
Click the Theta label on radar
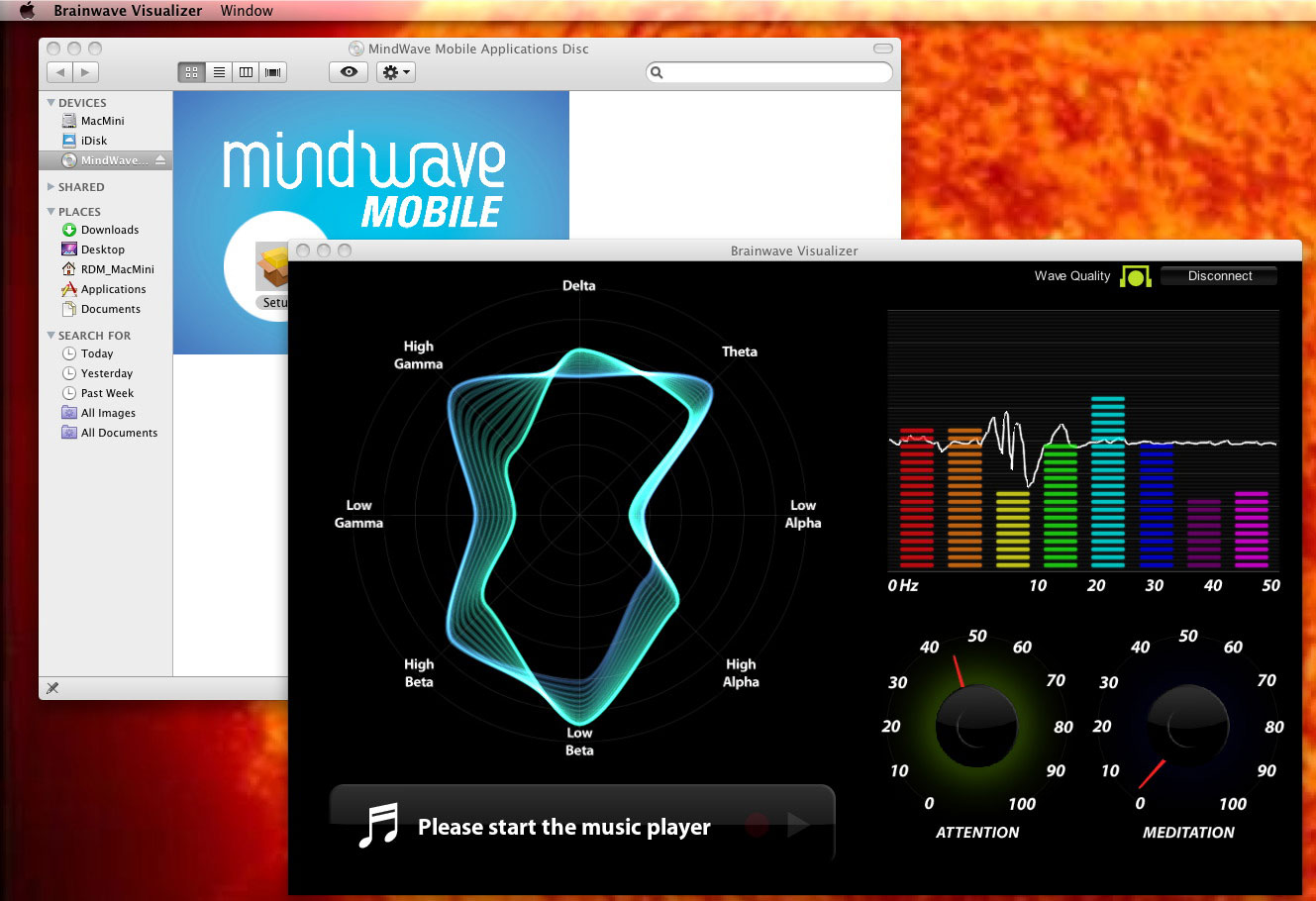740,351
